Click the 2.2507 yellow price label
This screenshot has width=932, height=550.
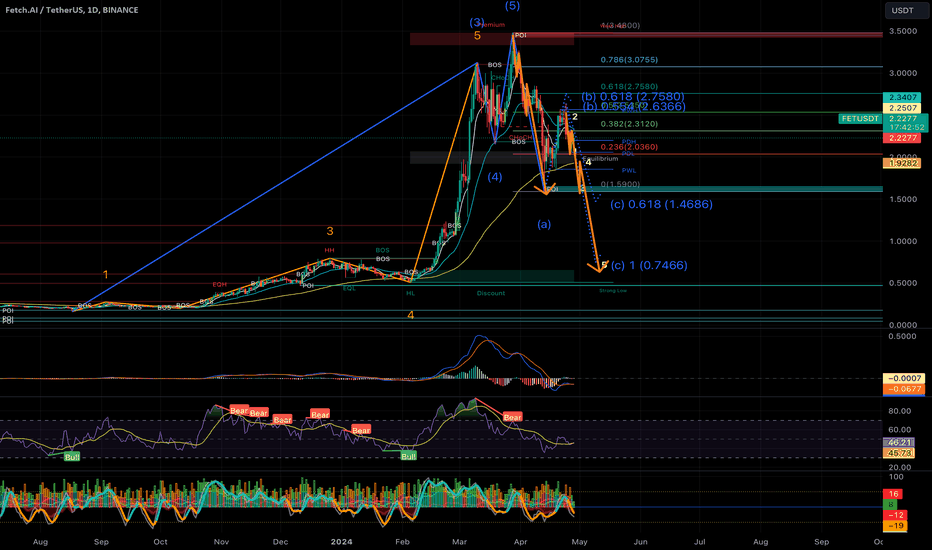click(902, 108)
